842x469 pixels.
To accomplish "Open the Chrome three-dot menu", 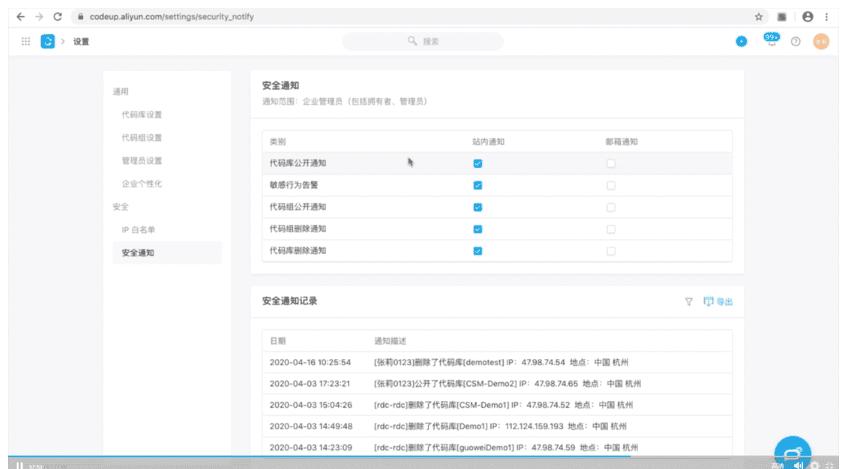I will pyautogui.click(x=826, y=17).
